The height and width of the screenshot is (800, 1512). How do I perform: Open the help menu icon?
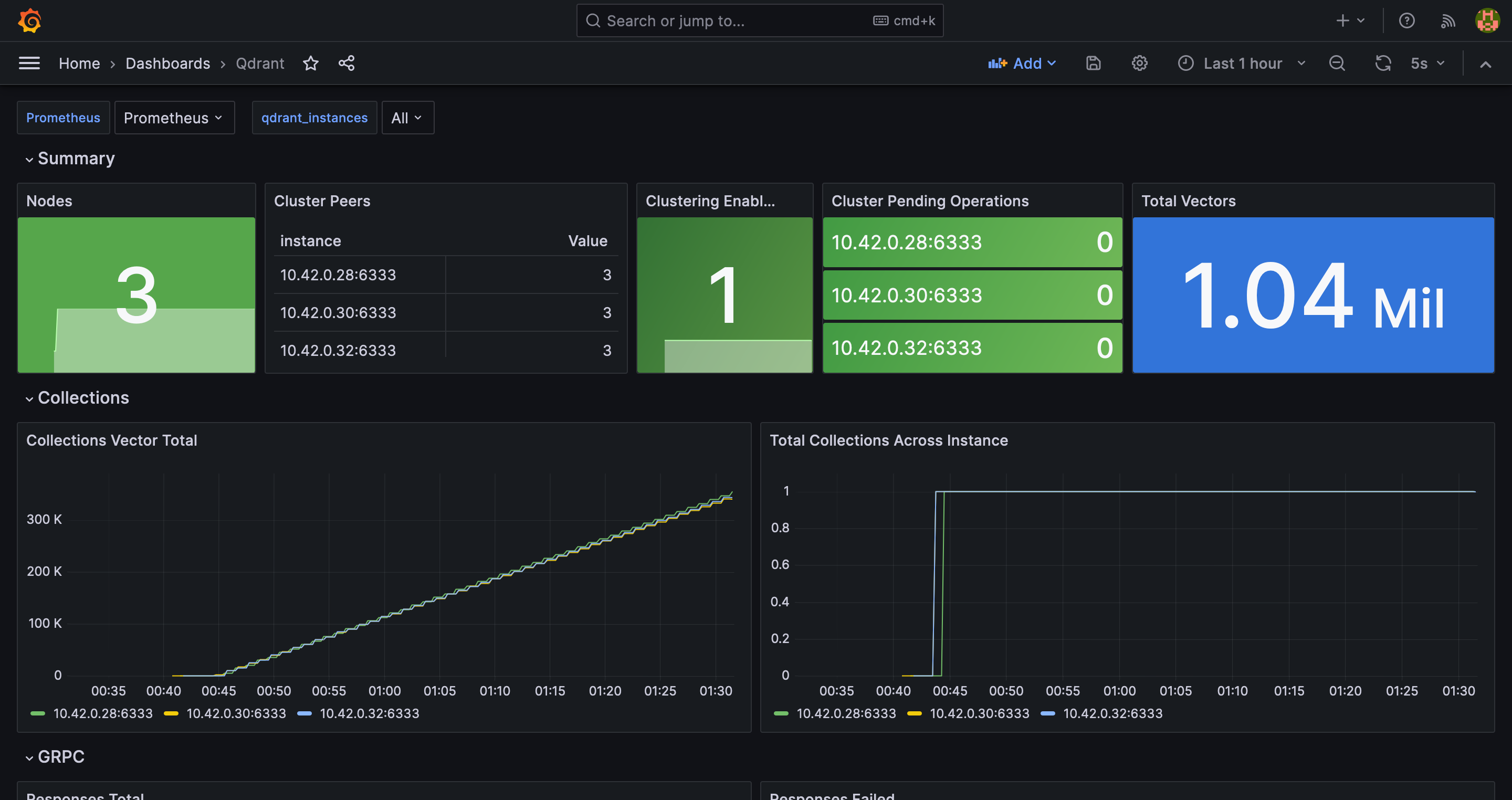1406,20
